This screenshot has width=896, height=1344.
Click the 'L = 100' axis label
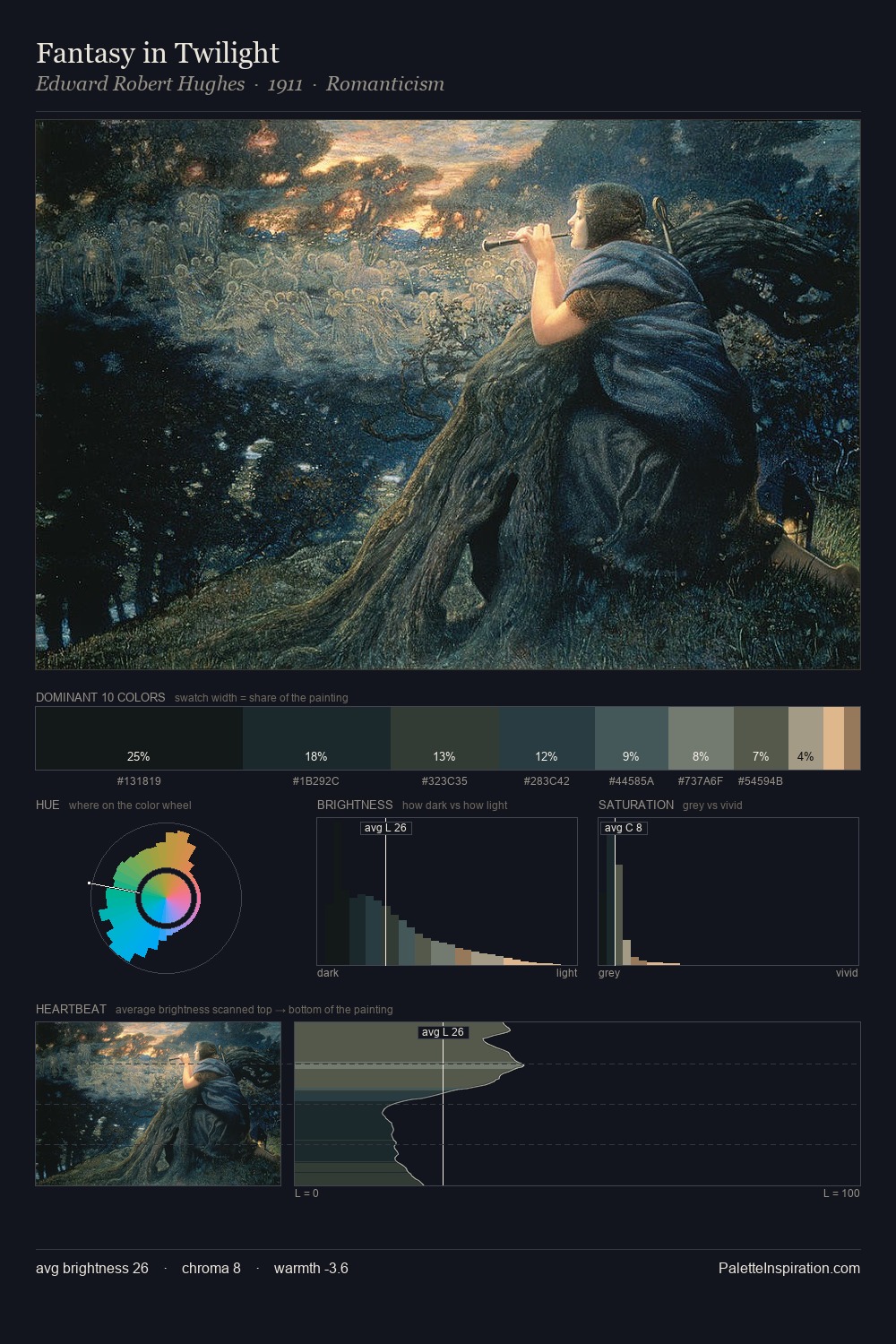coord(841,1193)
